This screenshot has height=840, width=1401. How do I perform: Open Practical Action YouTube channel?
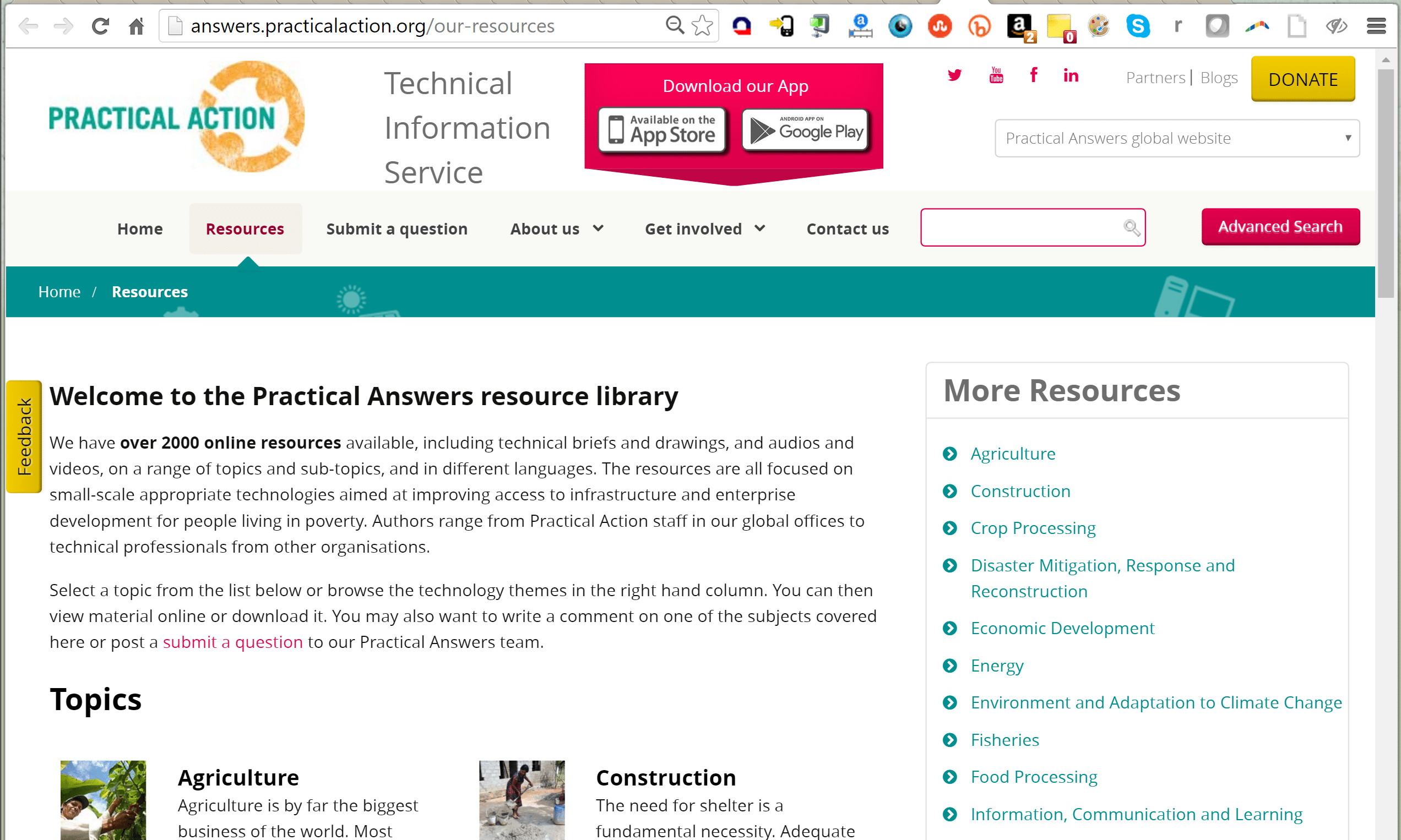click(x=996, y=75)
